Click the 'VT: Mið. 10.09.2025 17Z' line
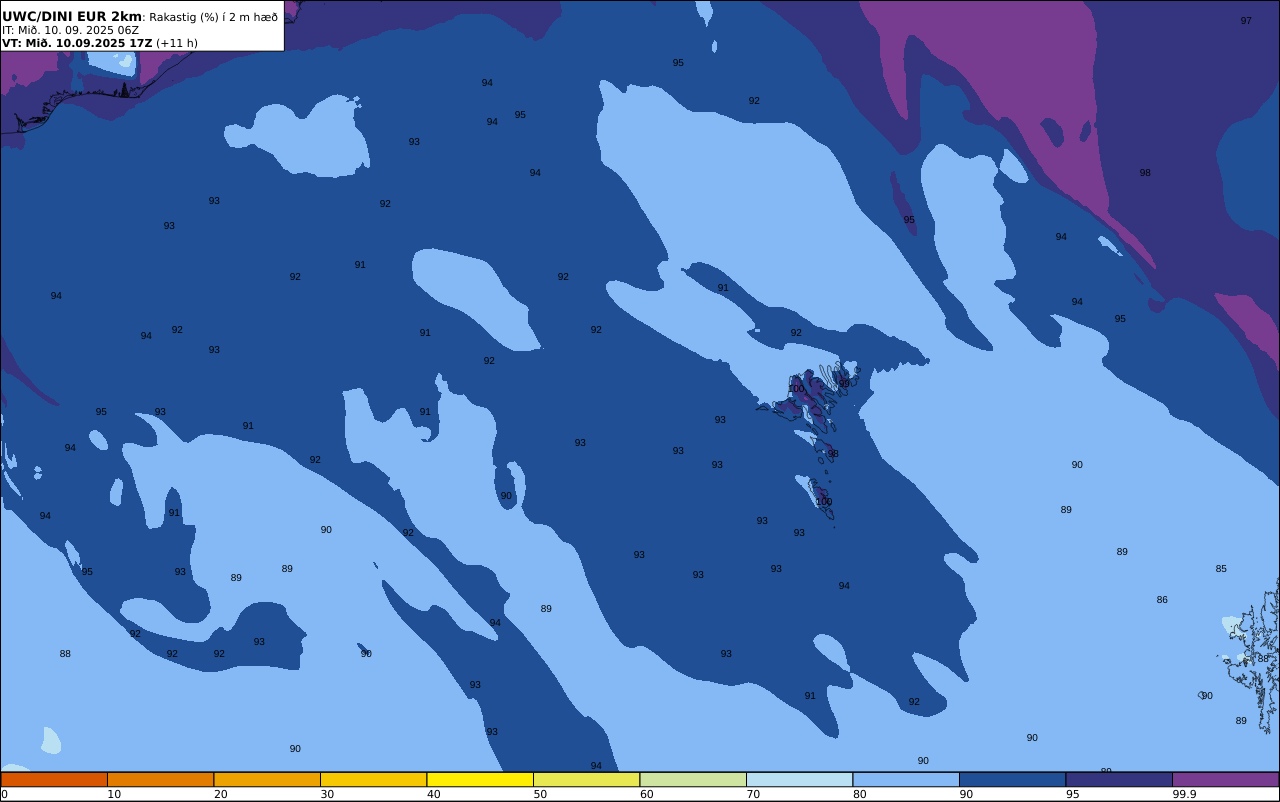The width and height of the screenshot is (1280, 802). [x=77, y=43]
